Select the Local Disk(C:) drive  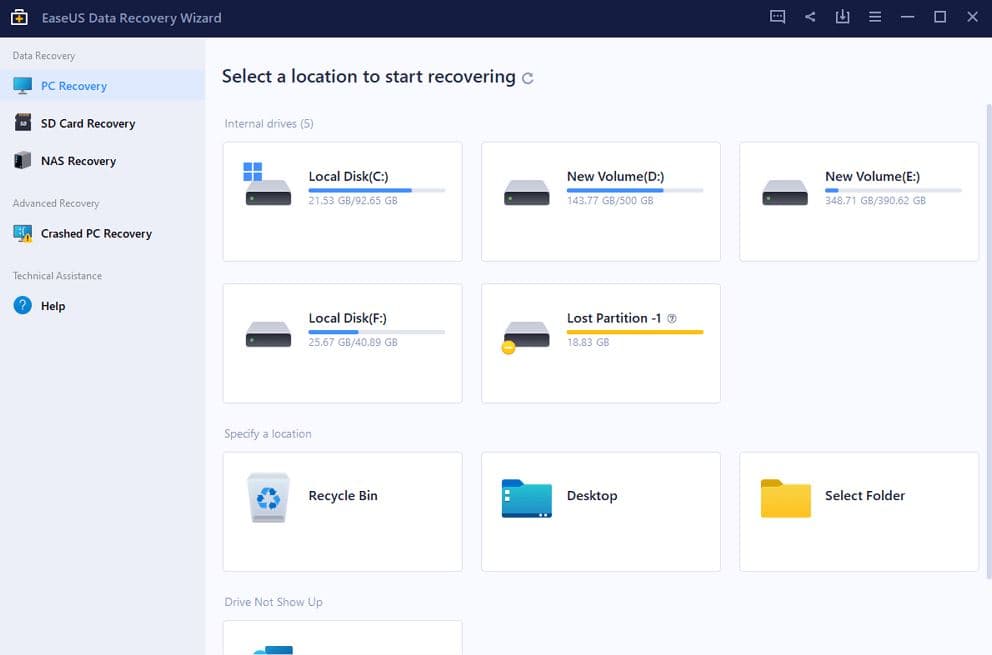pyautogui.click(x=342, y=201)
